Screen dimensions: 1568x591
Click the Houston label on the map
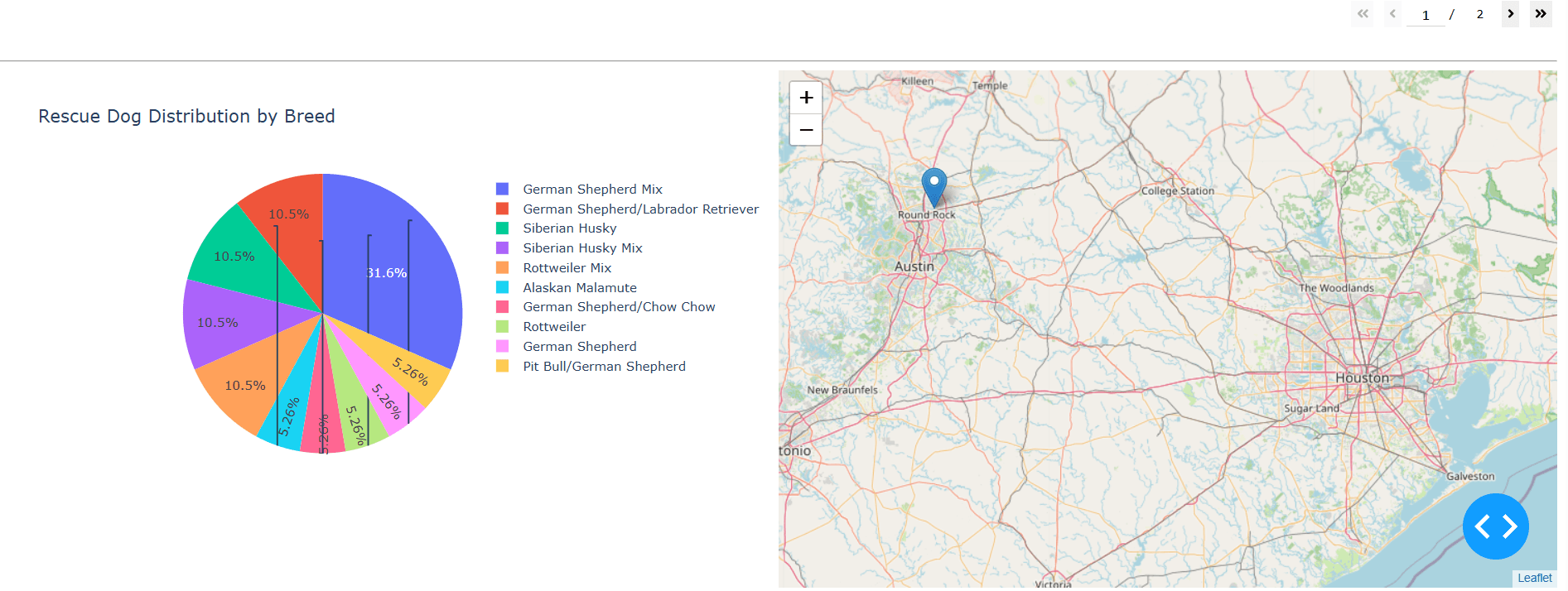(1363, 377)
